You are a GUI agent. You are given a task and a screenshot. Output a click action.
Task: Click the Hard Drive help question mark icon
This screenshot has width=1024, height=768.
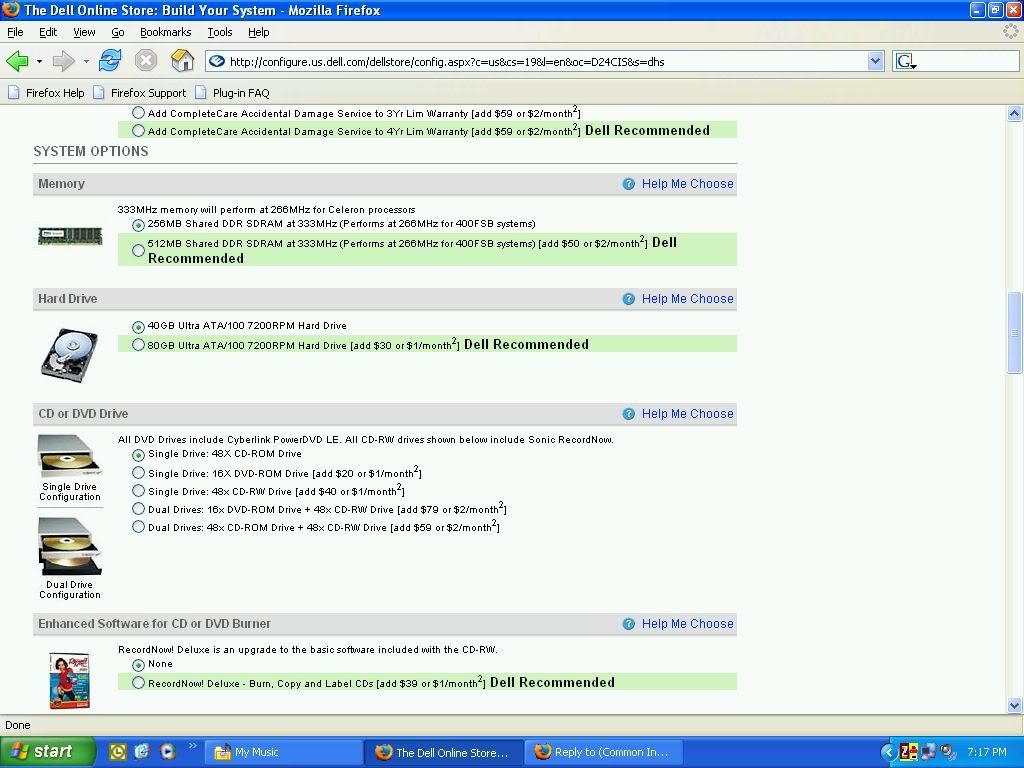pos(628,299)
